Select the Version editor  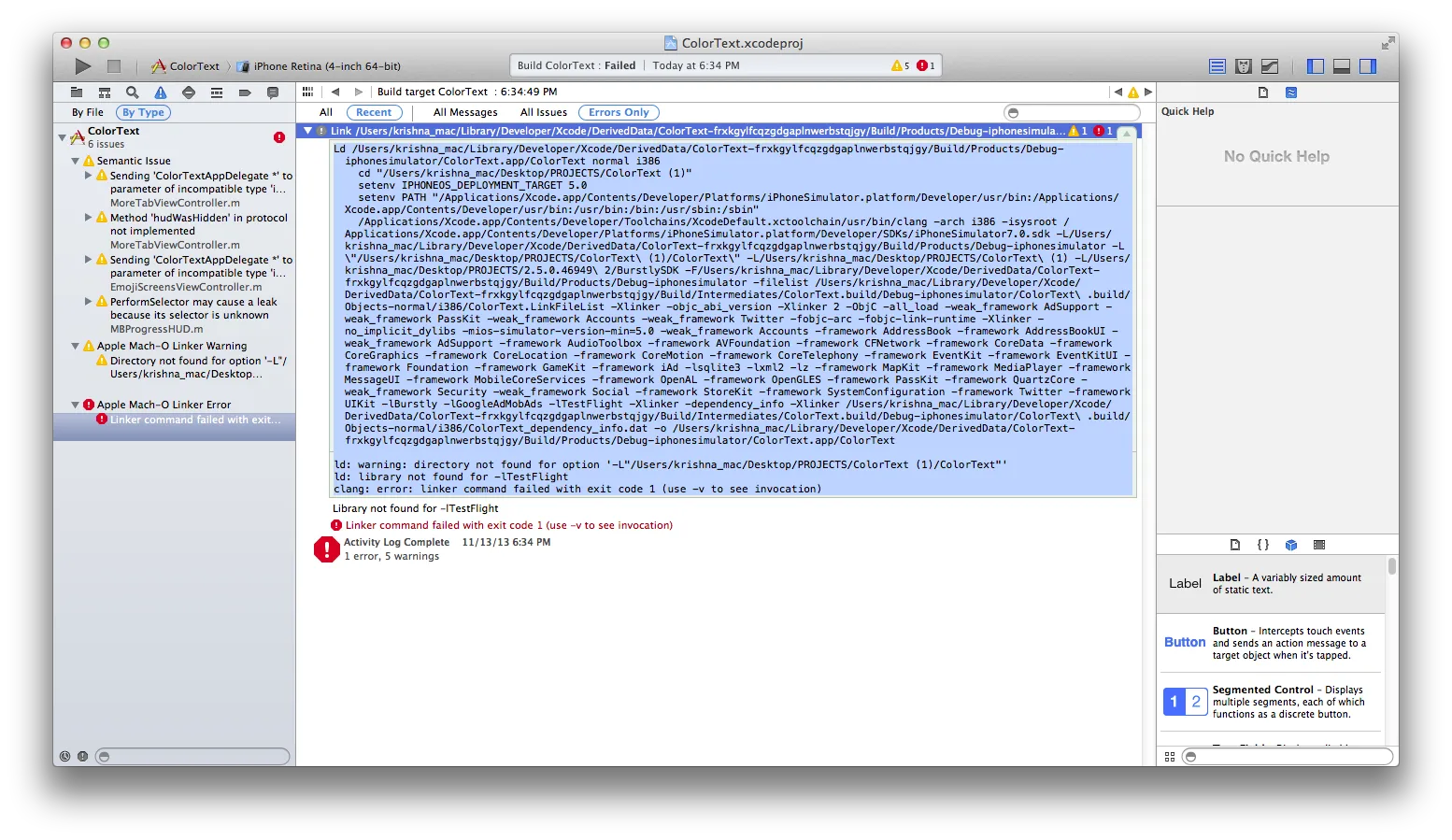coord(1270,66)
